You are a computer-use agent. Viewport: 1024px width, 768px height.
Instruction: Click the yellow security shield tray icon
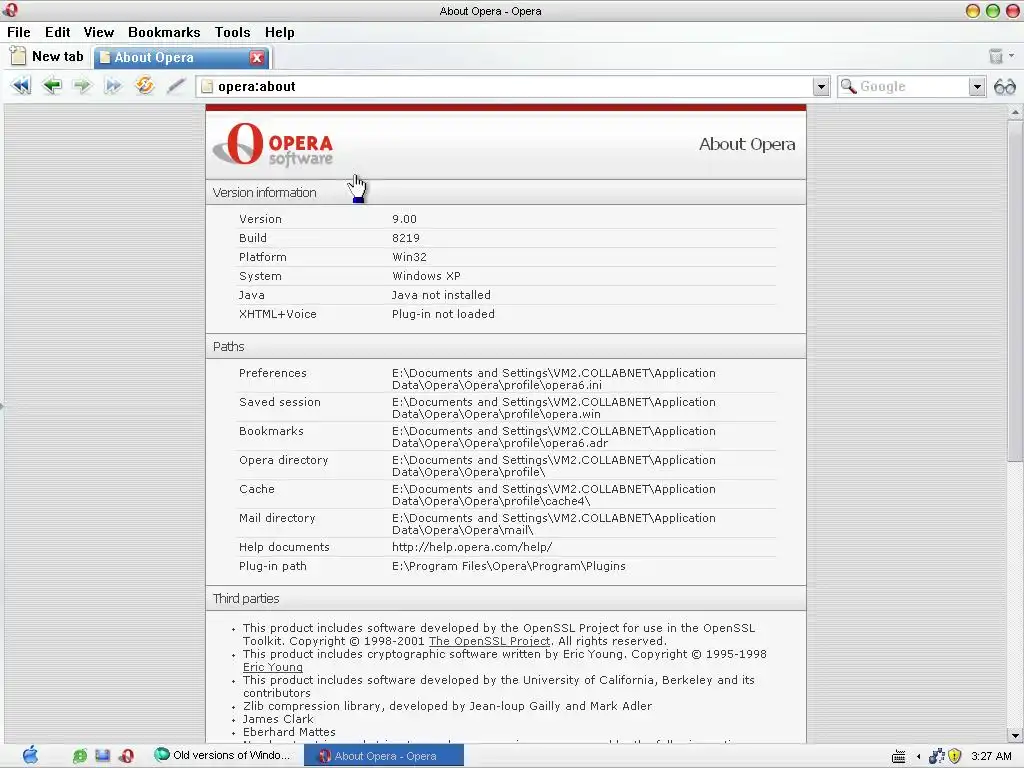click(x=954, y=756)
